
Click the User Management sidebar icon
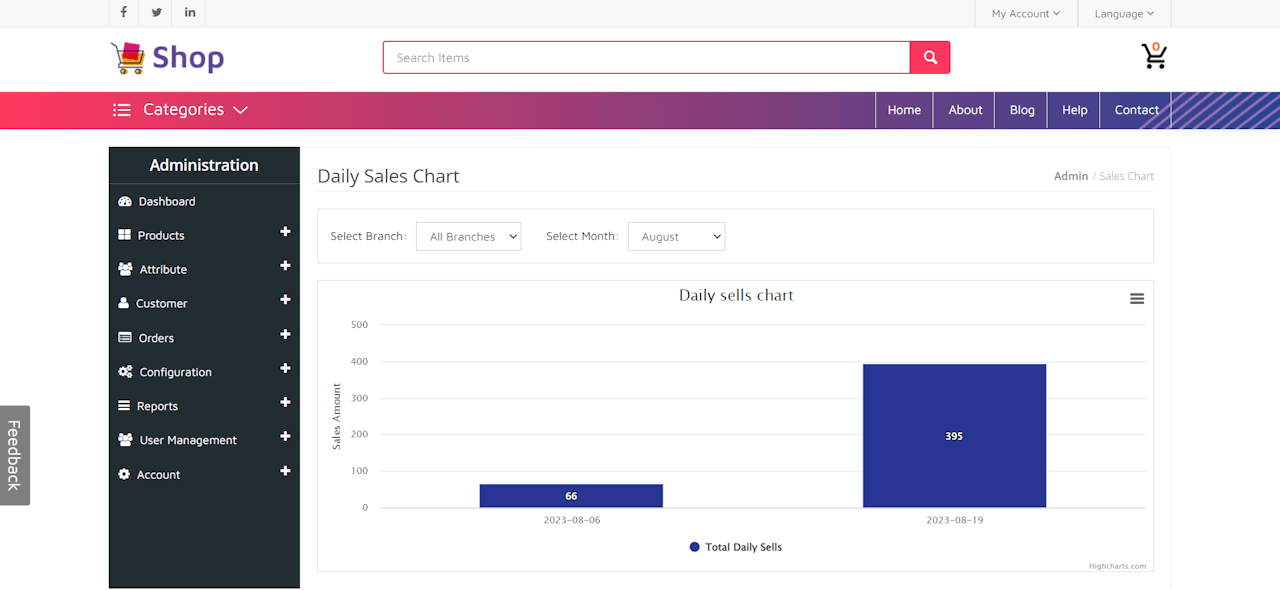click(x=125, y=439)
